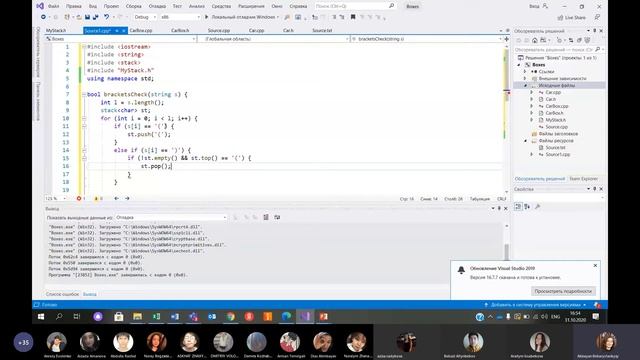Screen dimensions: 640x360
Task: Open the output source dropdown showing Отладка
Action: [x=171, y=217]
